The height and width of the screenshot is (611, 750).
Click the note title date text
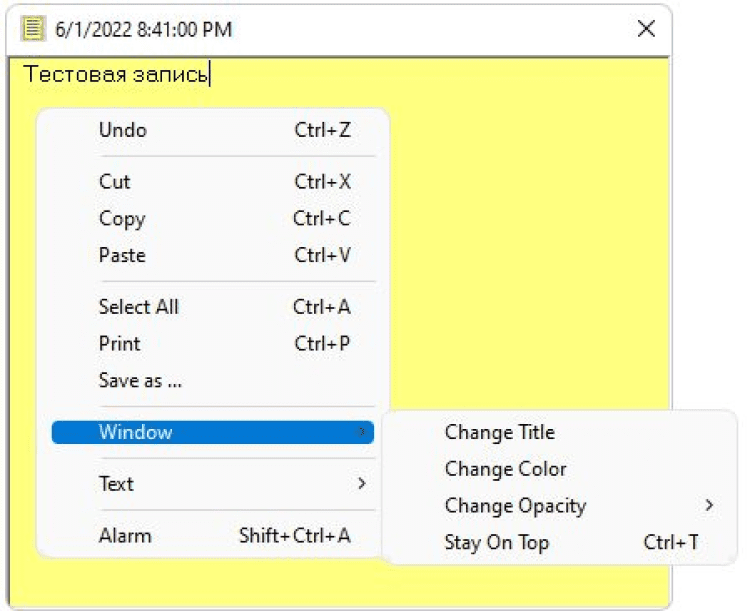pyautogui.click(x=144, y=30)
